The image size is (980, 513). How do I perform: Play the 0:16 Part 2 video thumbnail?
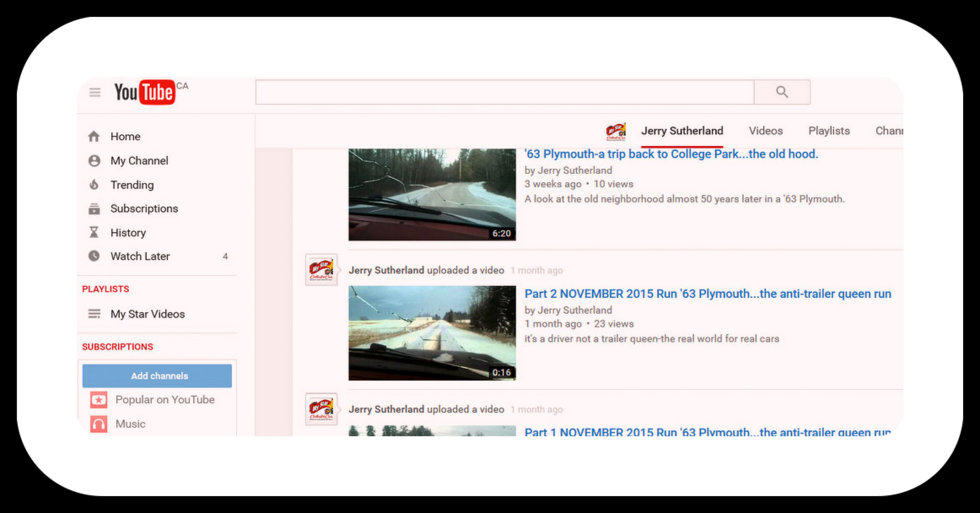(x=432, y=333)
